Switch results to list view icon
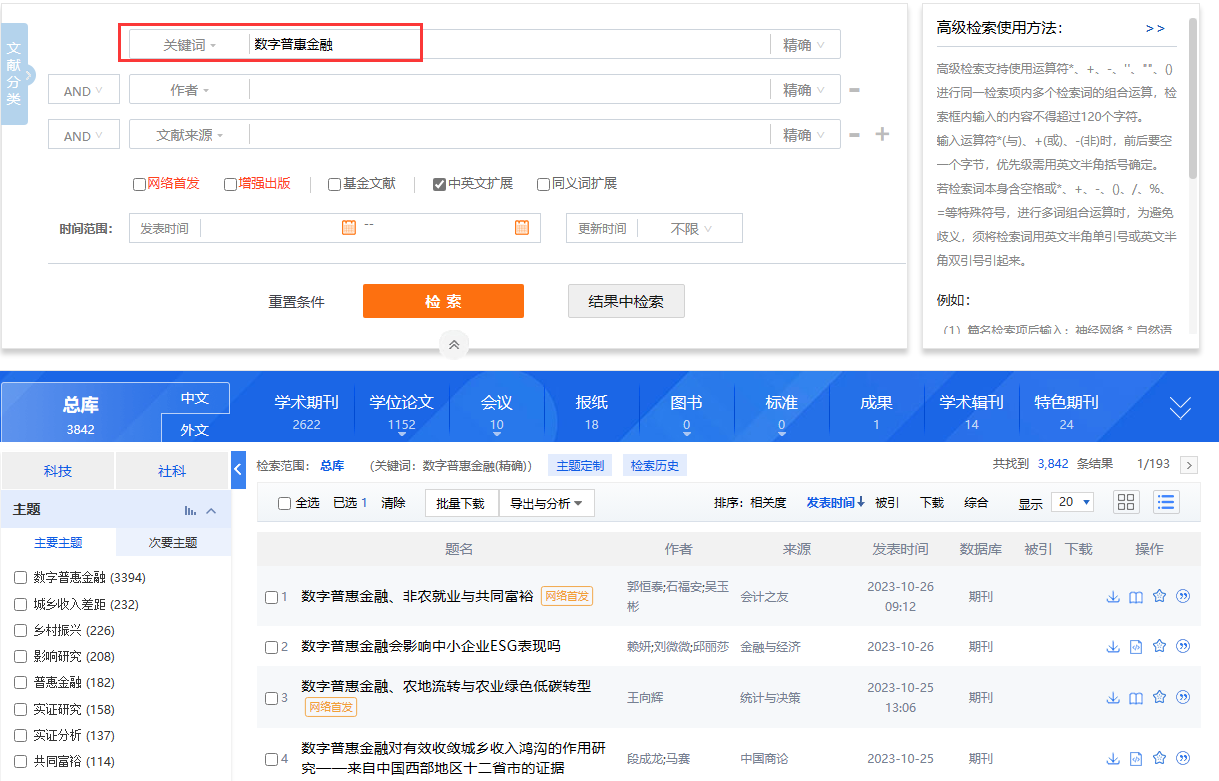 1166,502
